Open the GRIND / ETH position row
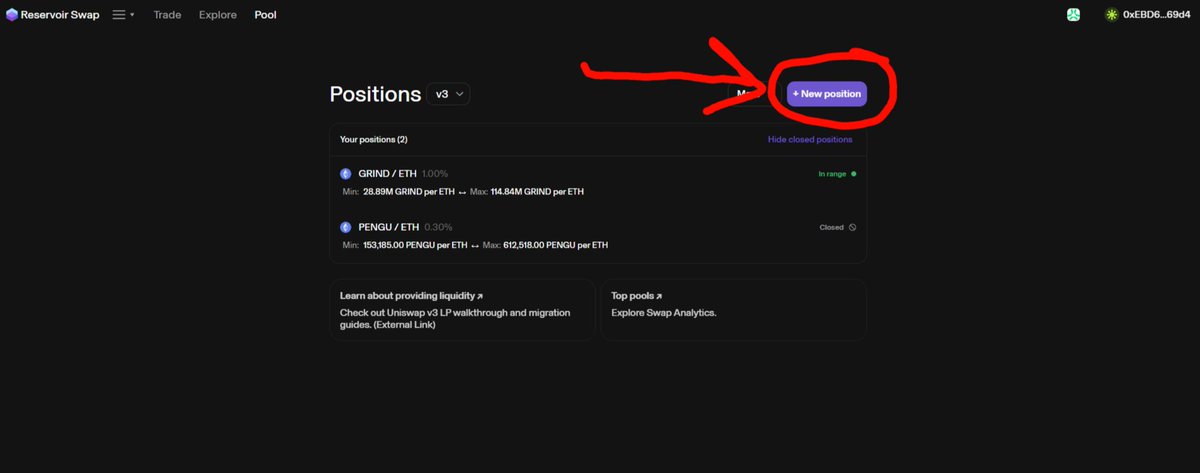Screen dimensions: 1200x473 pyautogui.click(x=598, y=182)
